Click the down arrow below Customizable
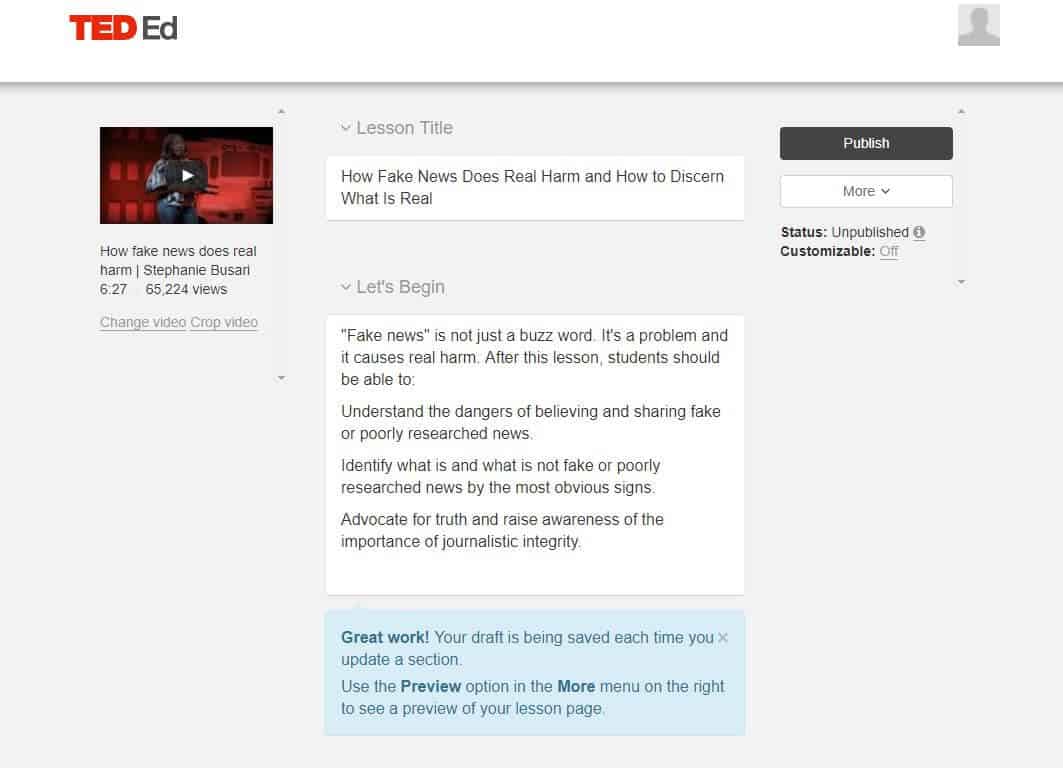The height and width of the screenshot is (768, 1063). (x=961, y=282)
